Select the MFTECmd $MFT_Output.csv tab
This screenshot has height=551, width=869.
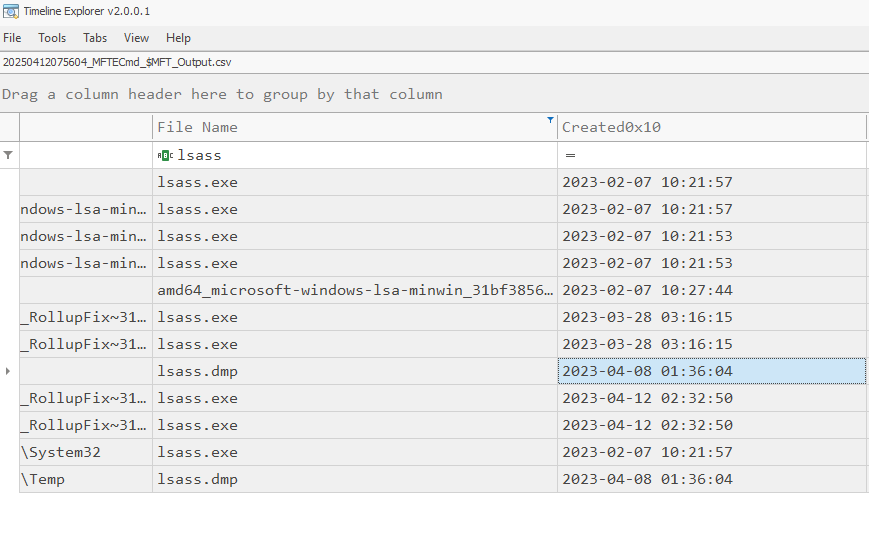(117, 62)
